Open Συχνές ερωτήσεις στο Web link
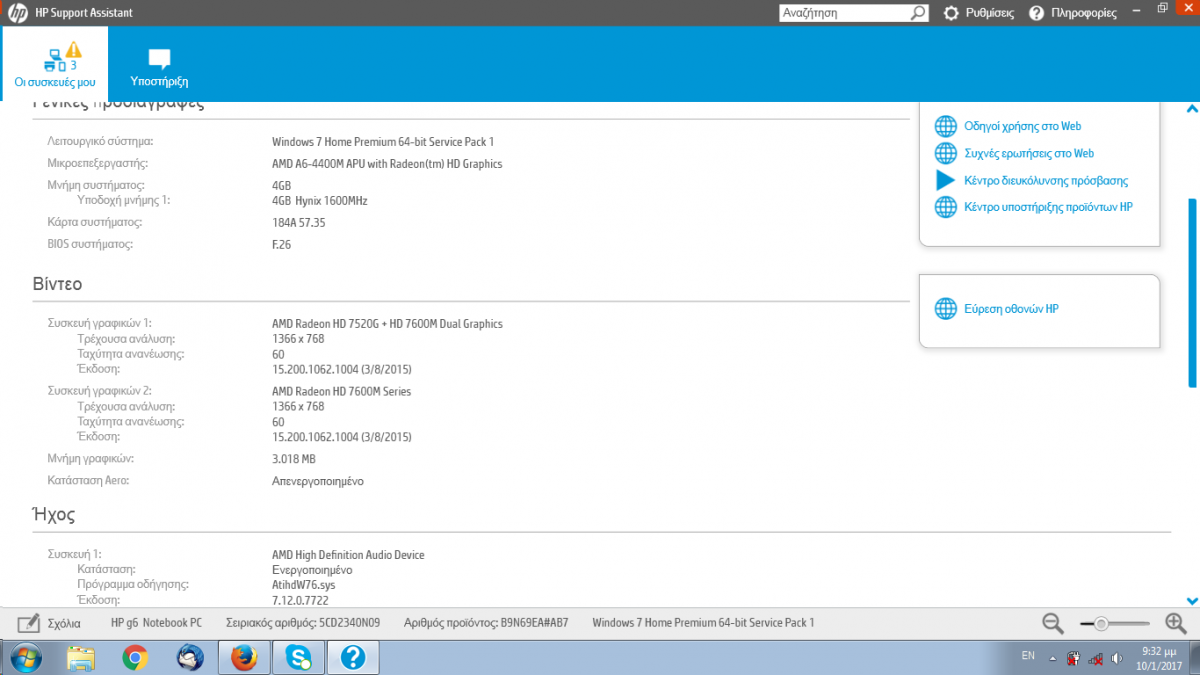 tap(1029, 153)
